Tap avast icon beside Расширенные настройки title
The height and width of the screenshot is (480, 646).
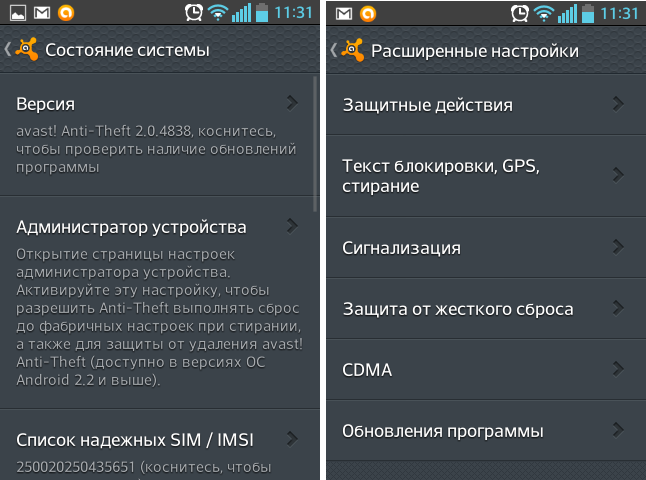[352, 50]
